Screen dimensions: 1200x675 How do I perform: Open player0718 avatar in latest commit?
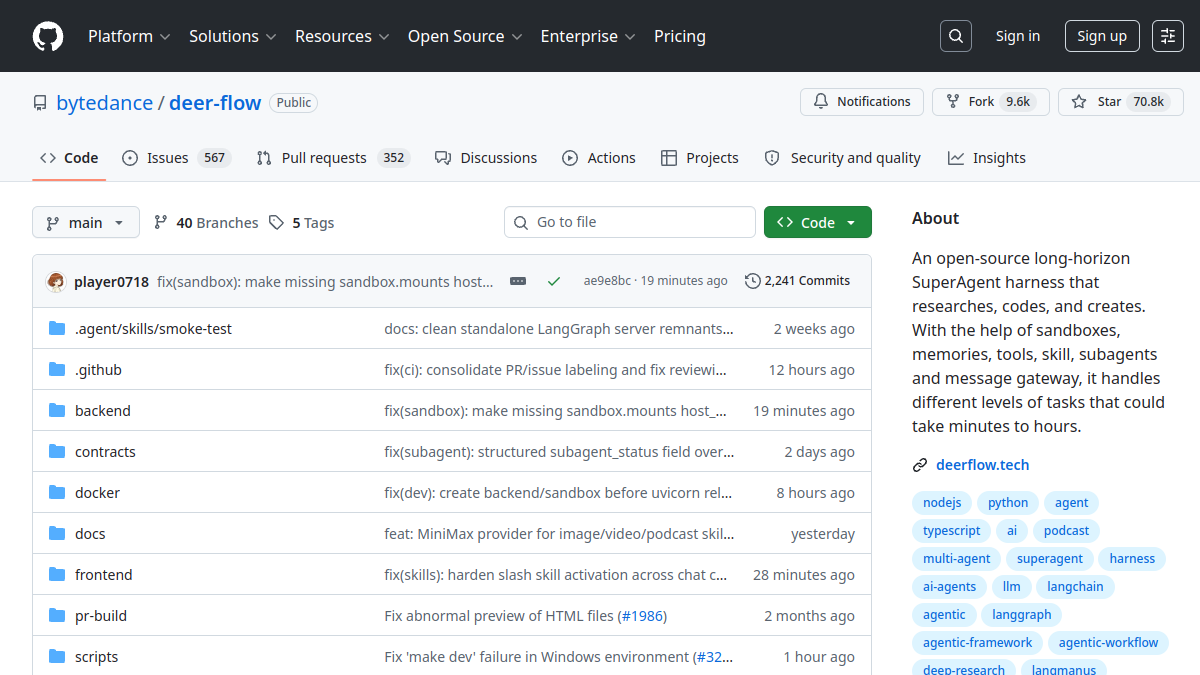[56, 282]
